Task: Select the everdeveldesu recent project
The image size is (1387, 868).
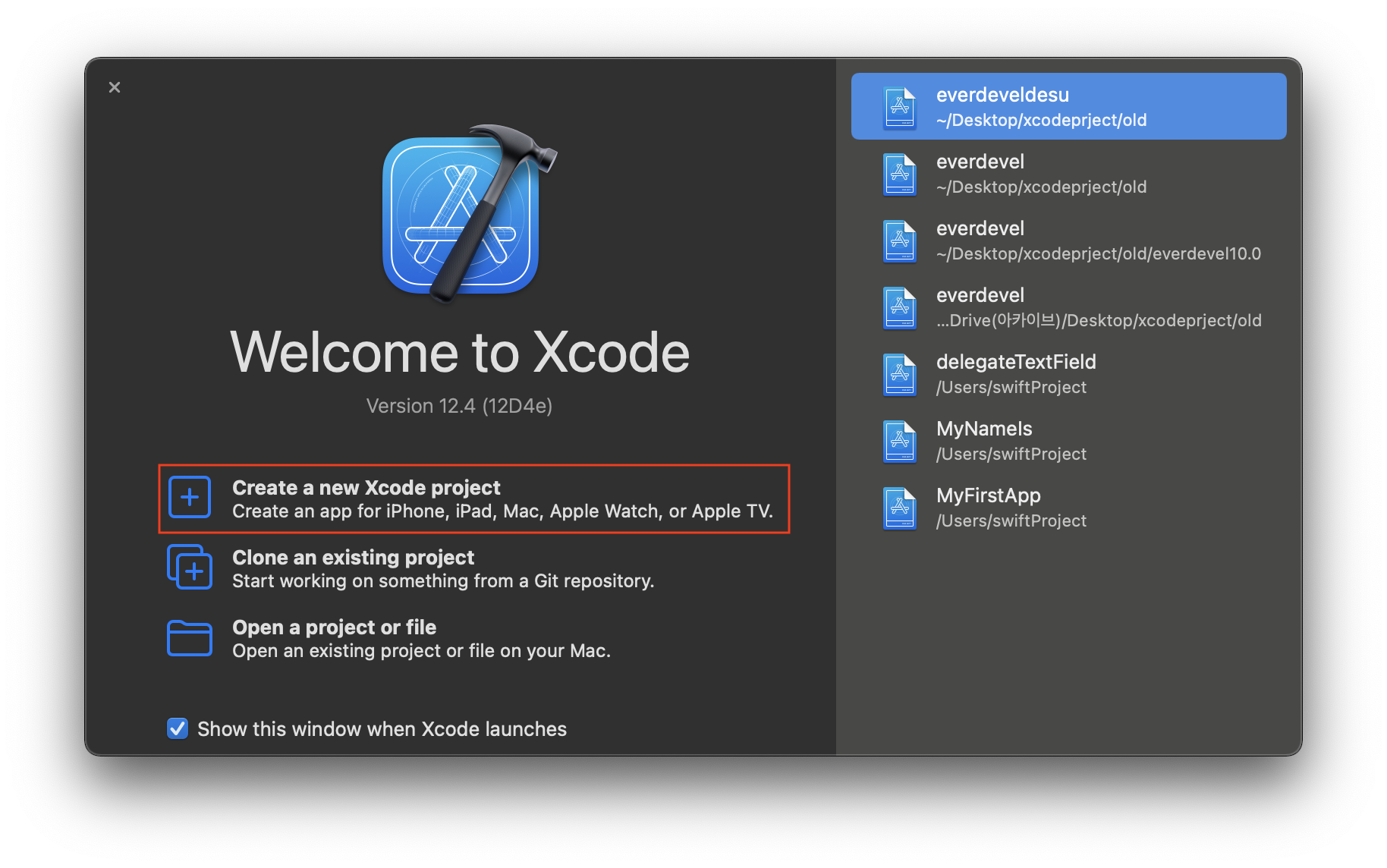Action: 1068,106
